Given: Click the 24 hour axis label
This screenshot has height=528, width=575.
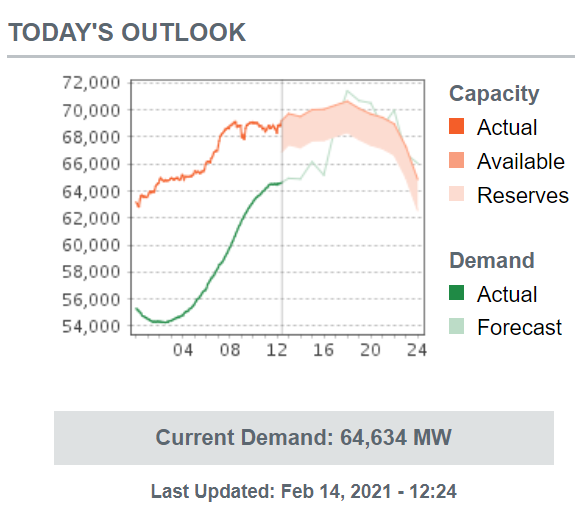Looking at the screenshot, I should pyautogui.click(x=417, y=350).
